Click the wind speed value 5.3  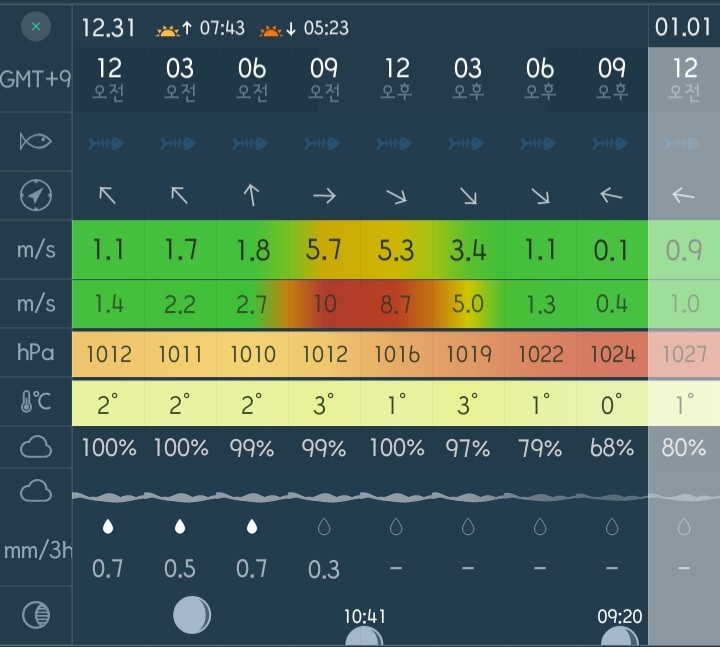click(396, 250)
